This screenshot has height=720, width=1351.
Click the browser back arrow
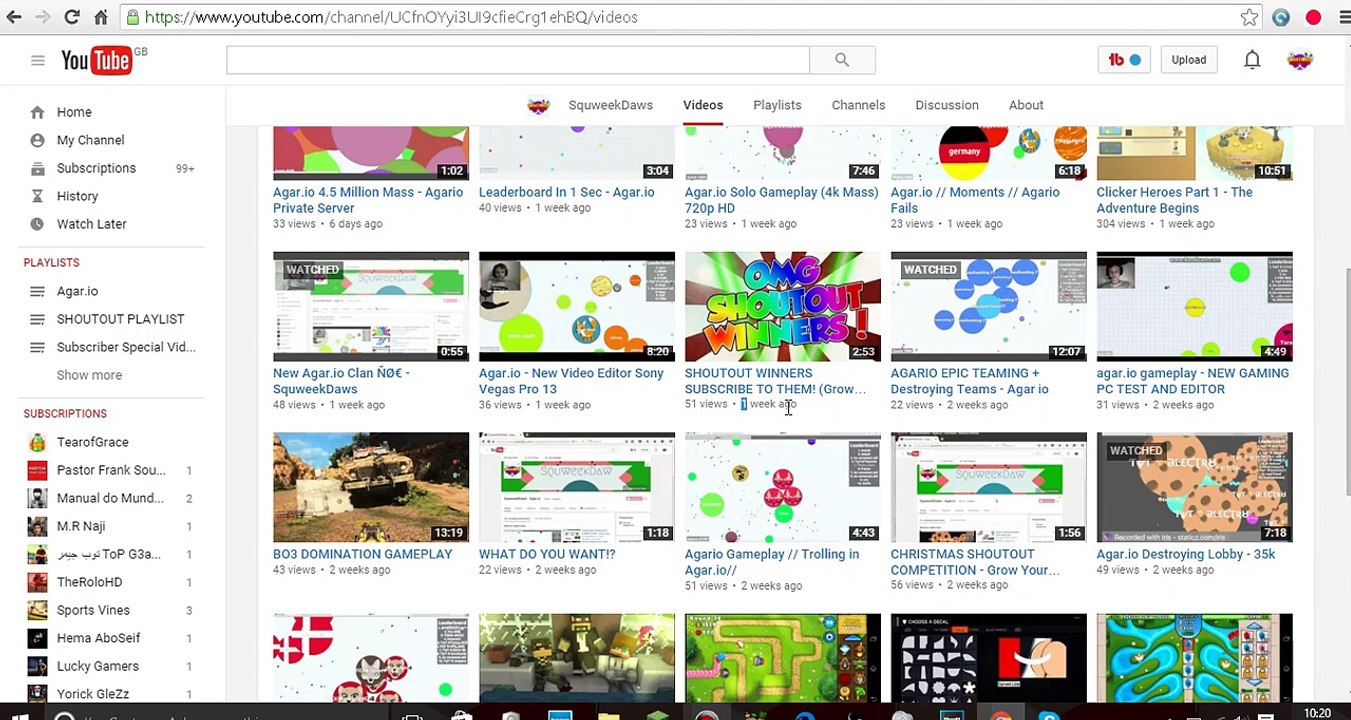click(14, 17)
